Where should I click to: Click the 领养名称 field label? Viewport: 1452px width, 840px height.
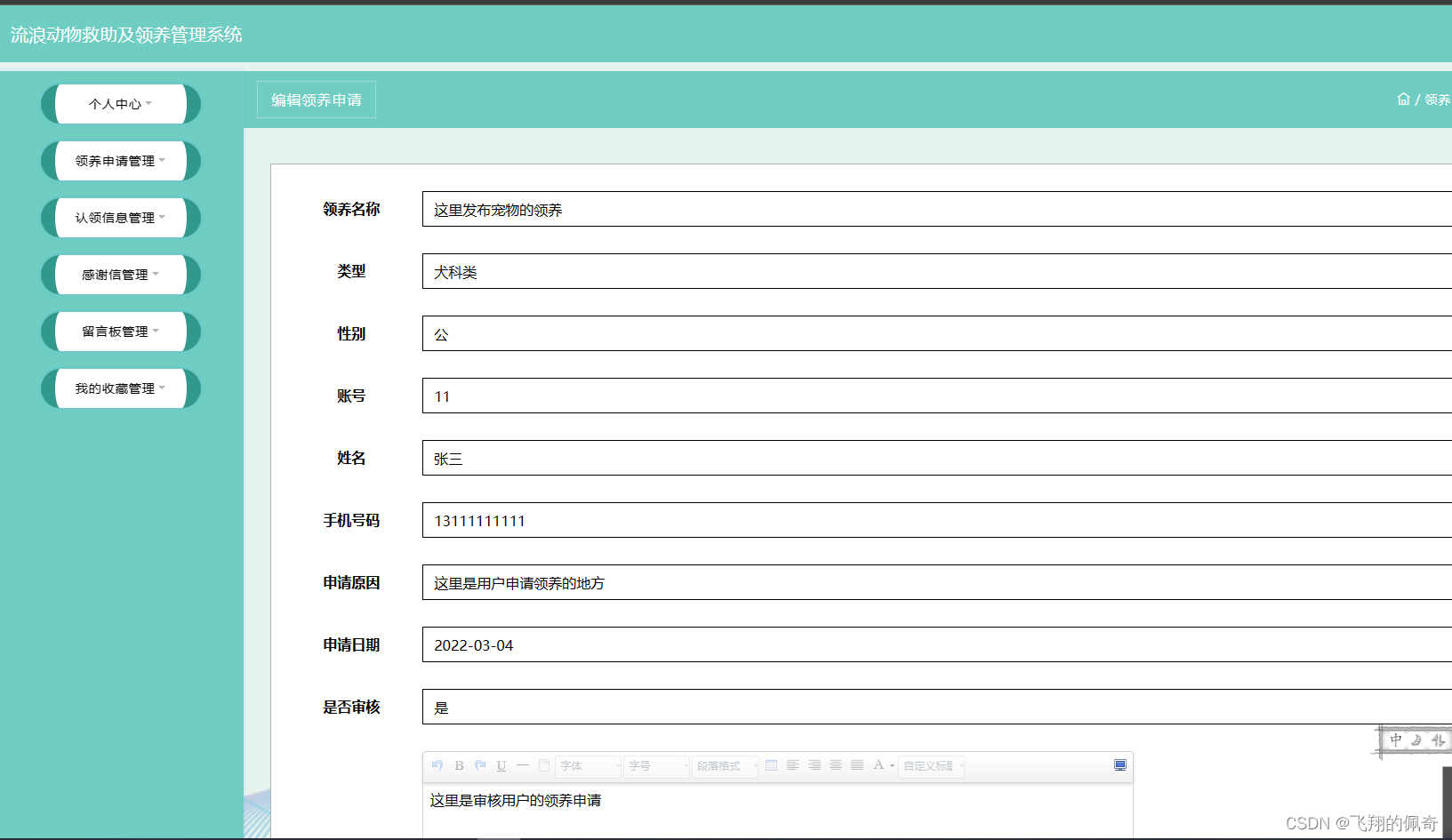[351, 209]
